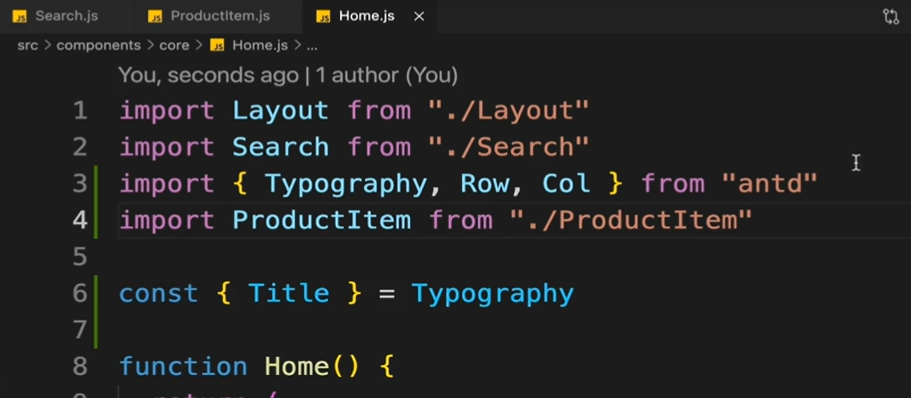The height and width of the screenshot is (398, 911).
Task: Open the 'You, seconds ago' blame annotation
Action: click(209, 76)
